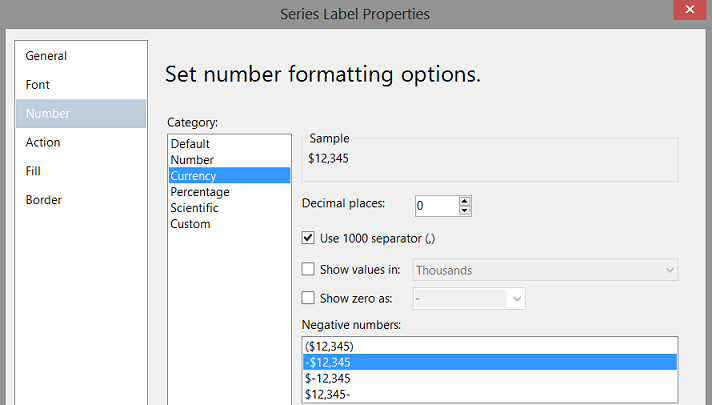The image size is (712, 405).
Task: Tick the Show zero as checkbox
Action: coord(309,298)
